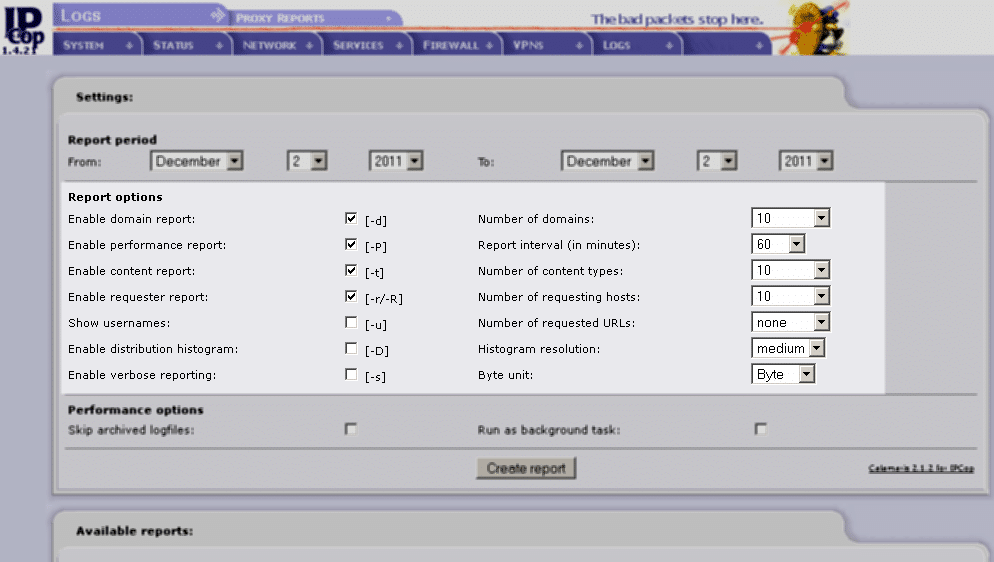
Task: Check Skip archived logfiles option
Action: [x=351, y=429]
